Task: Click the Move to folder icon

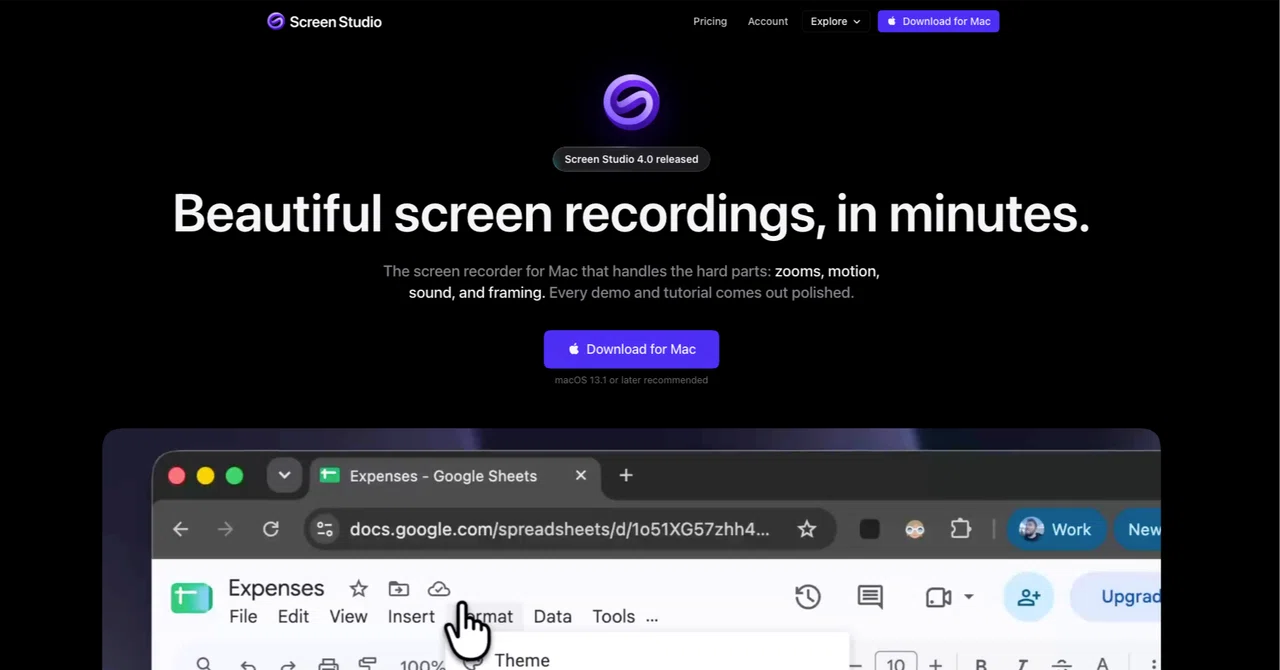Action: coord(399,588)
